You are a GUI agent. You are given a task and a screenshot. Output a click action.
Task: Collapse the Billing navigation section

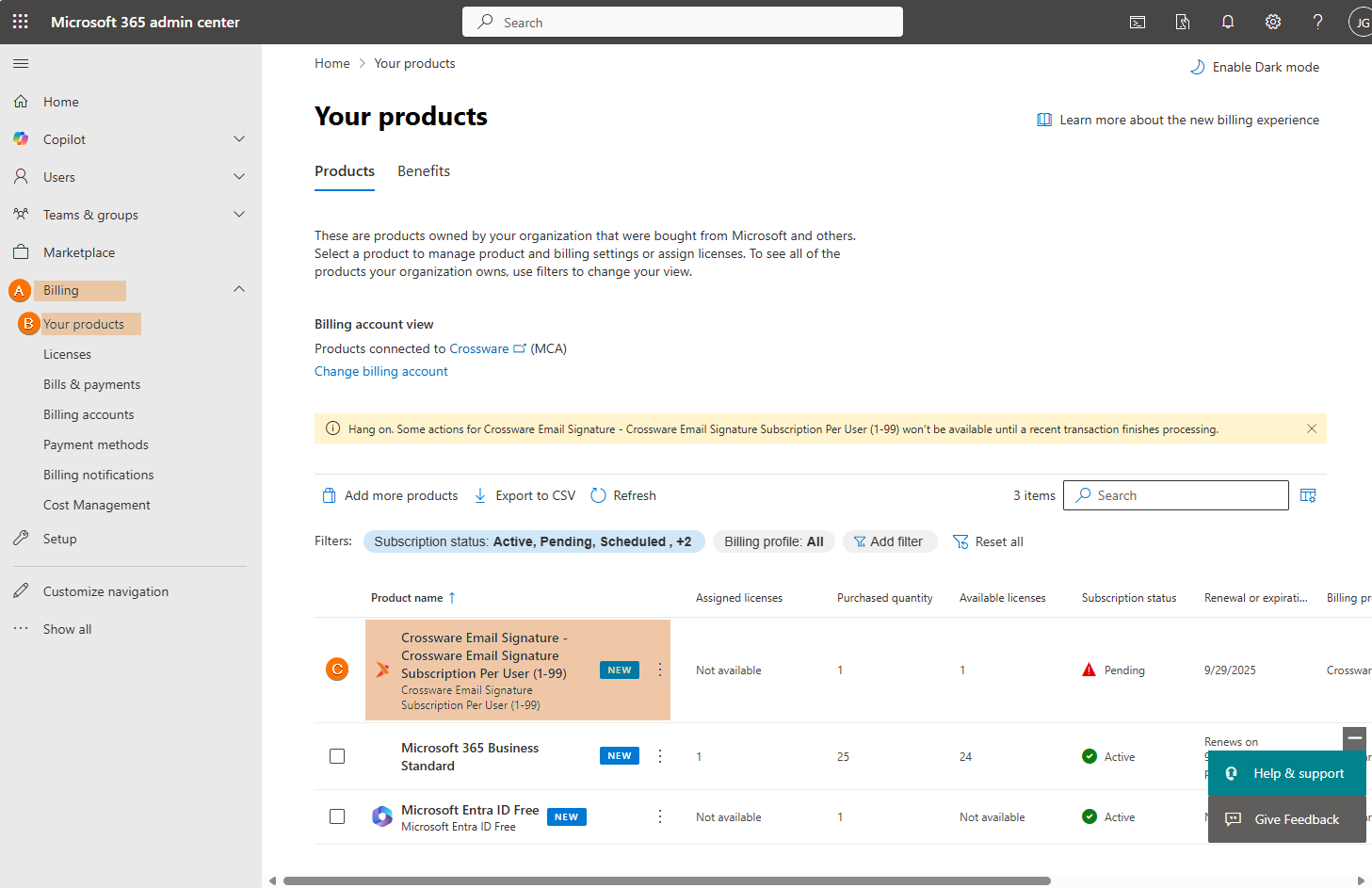[239, 290]
